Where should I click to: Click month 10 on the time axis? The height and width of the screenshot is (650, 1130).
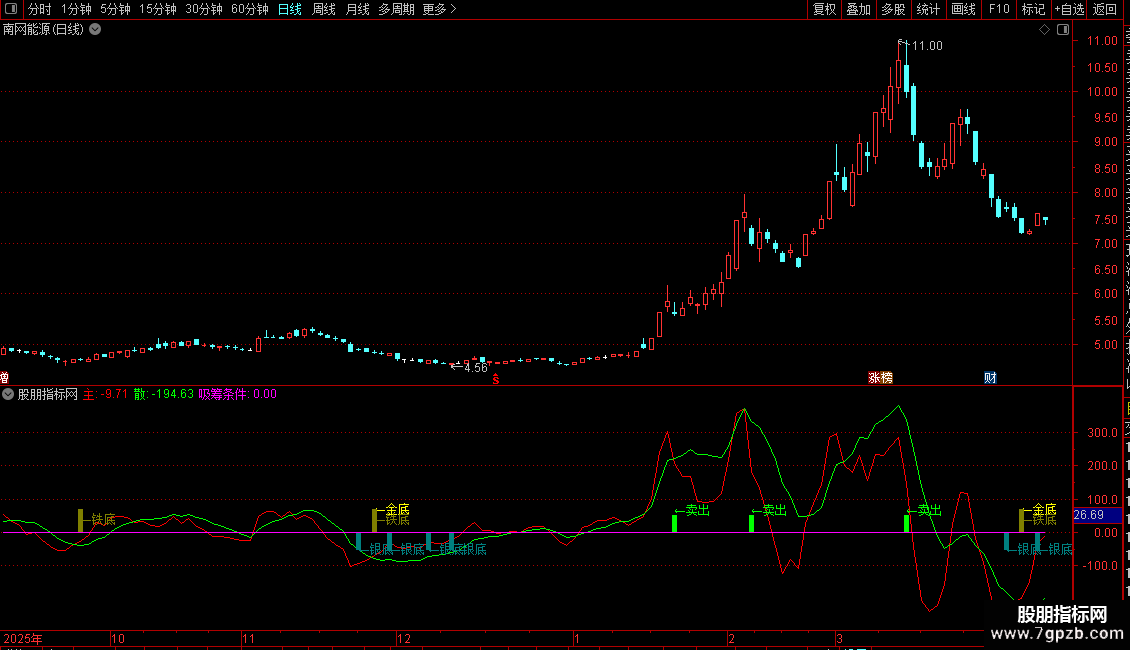tap(117, 638)
